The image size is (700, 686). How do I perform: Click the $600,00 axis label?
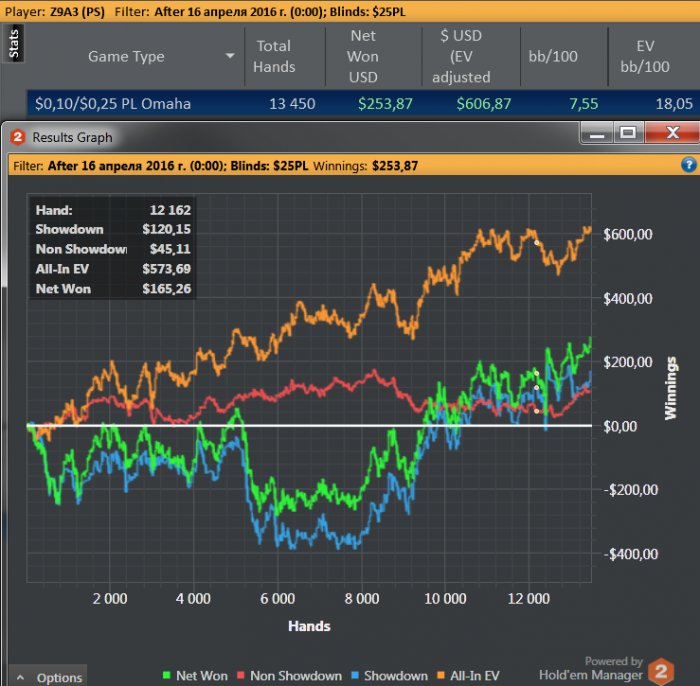coord(628,234)
